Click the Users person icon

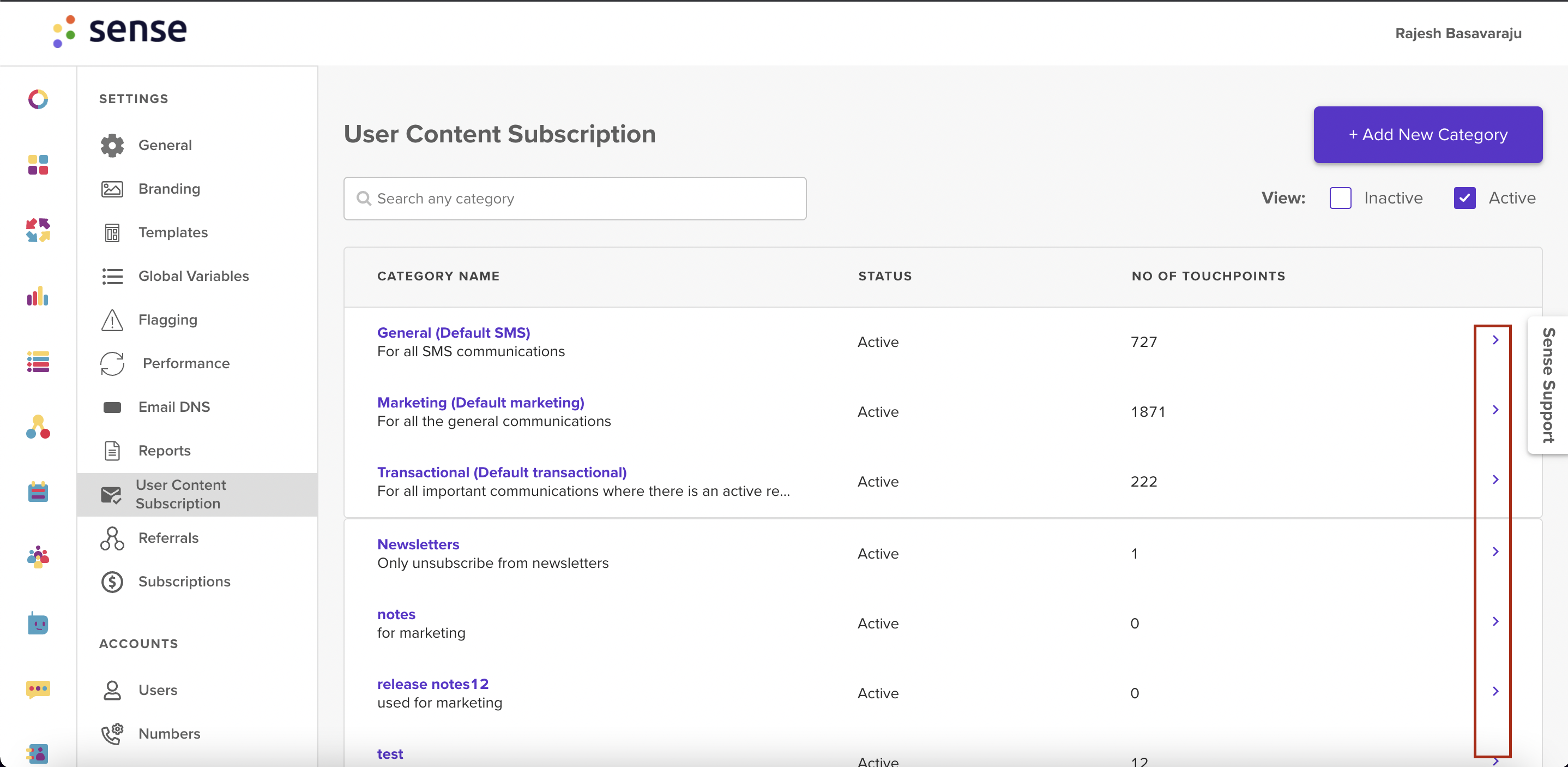click(112, 690)
